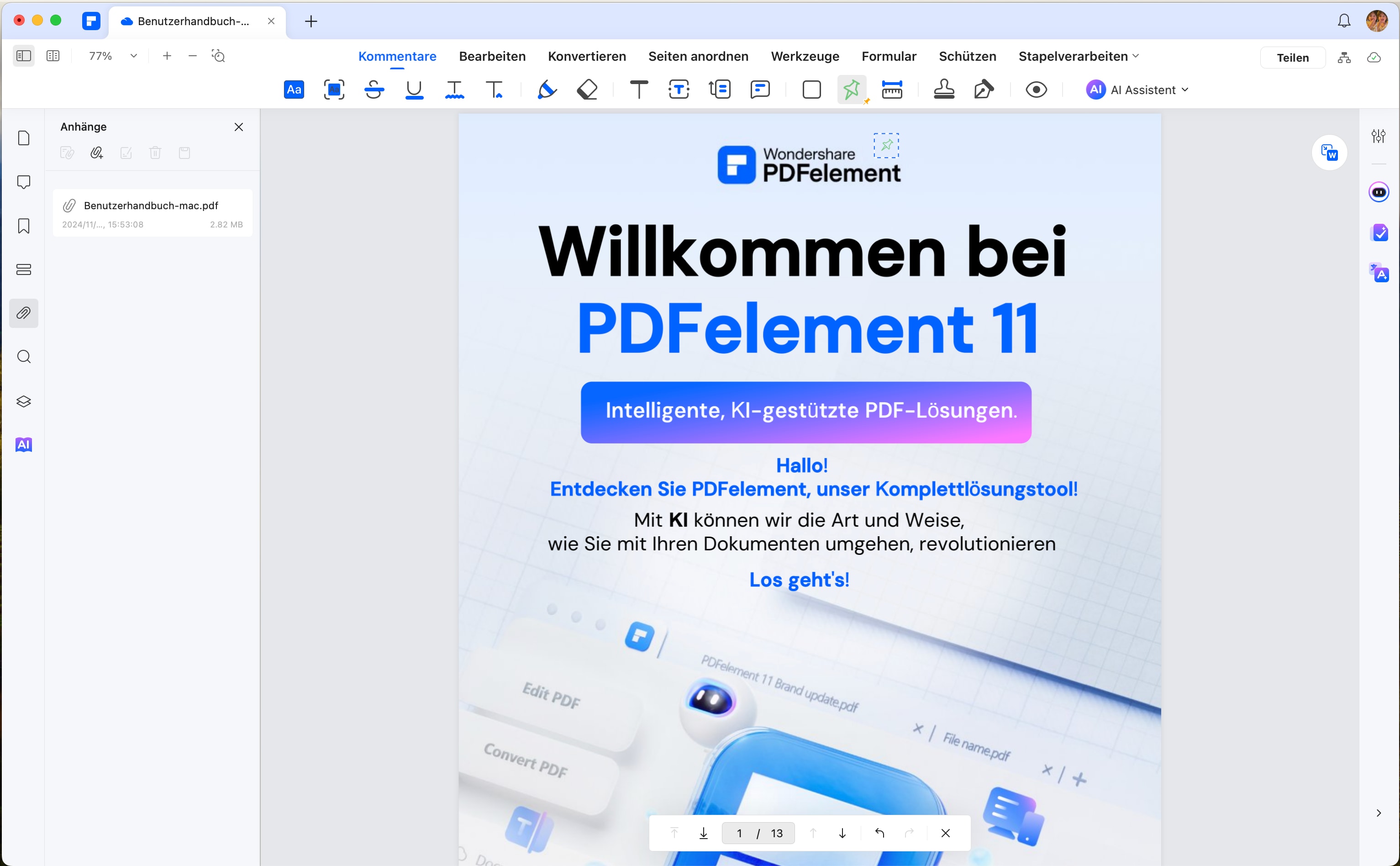1400x866 pixels.
Task: Select the text callout tool
Action: click(719, 90)
